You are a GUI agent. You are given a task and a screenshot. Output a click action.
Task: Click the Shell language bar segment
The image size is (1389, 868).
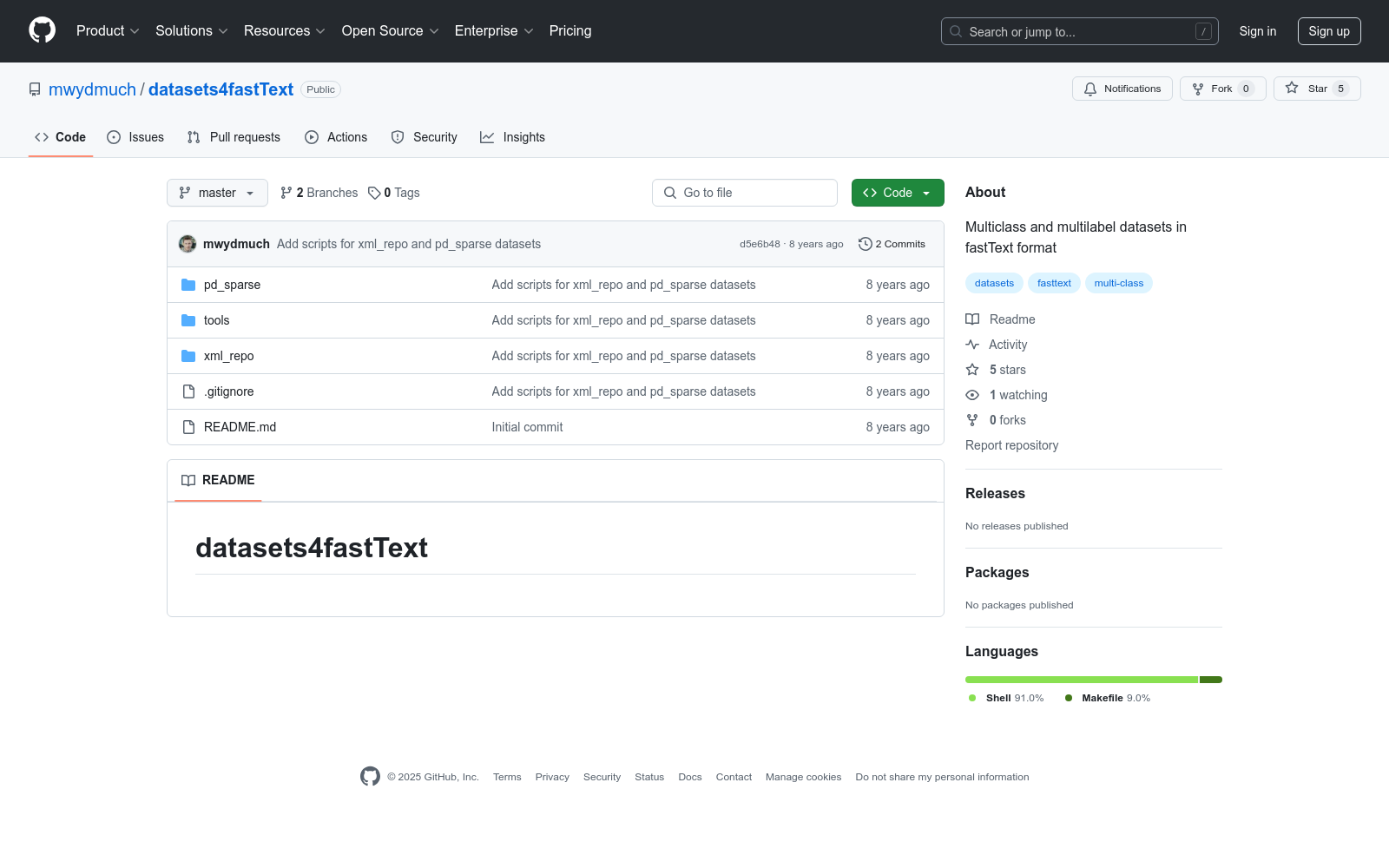click(x=1082, y=680)
